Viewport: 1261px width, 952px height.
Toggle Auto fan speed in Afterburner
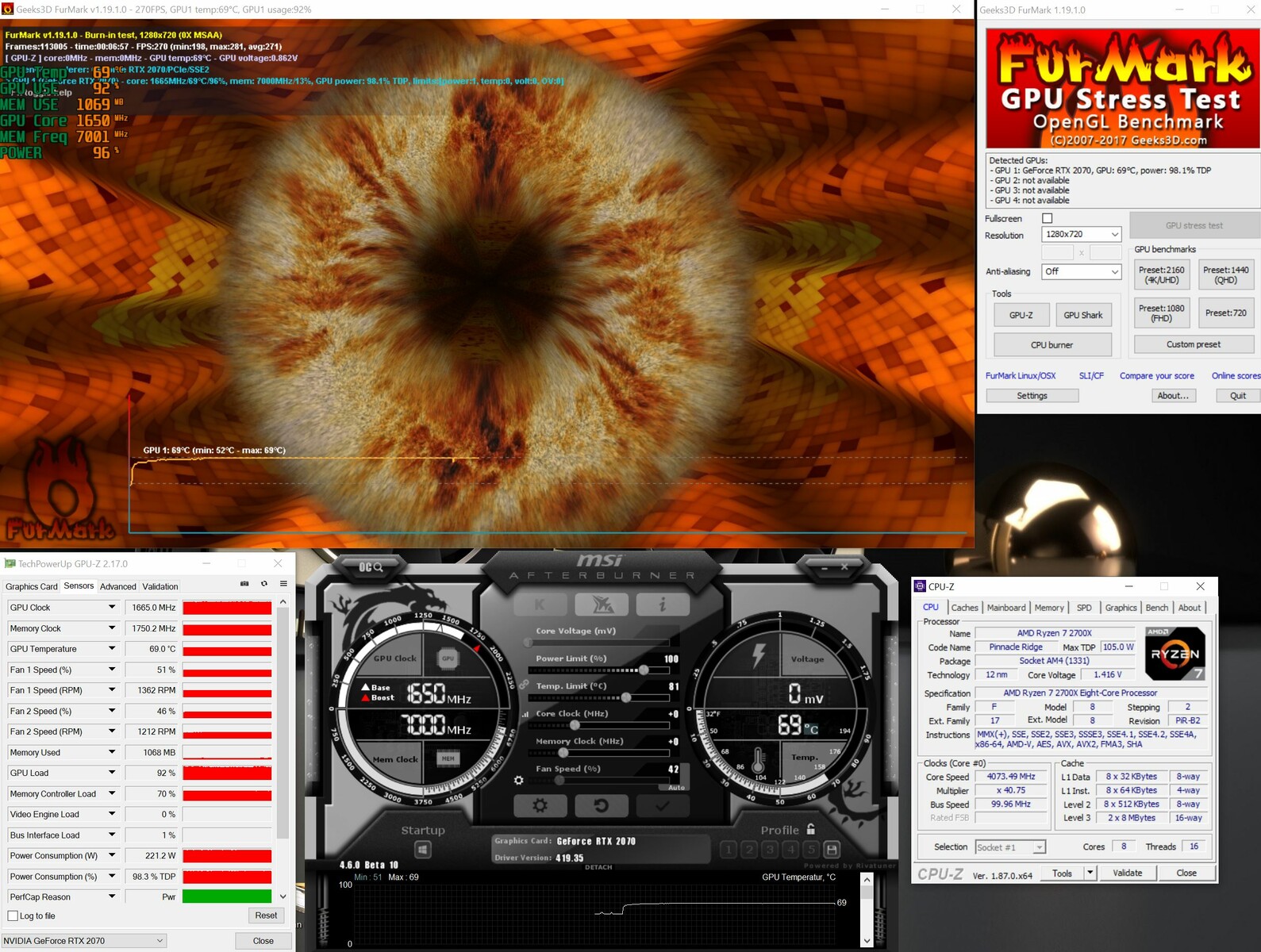pos(676,788)
